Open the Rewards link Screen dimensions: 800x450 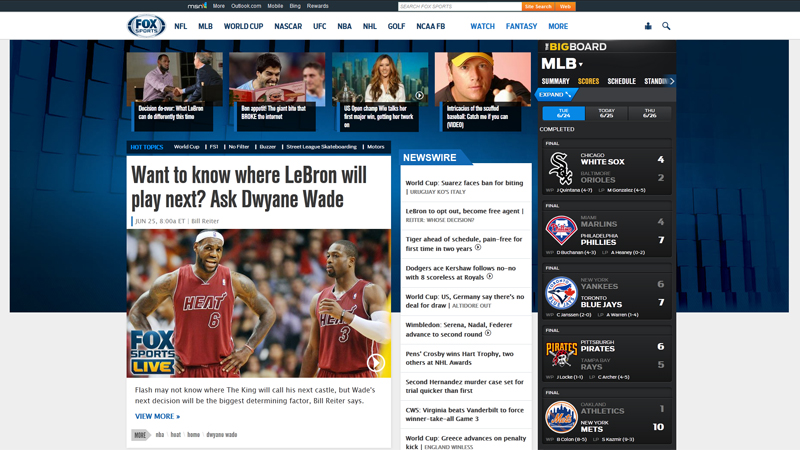coord(317,6)
